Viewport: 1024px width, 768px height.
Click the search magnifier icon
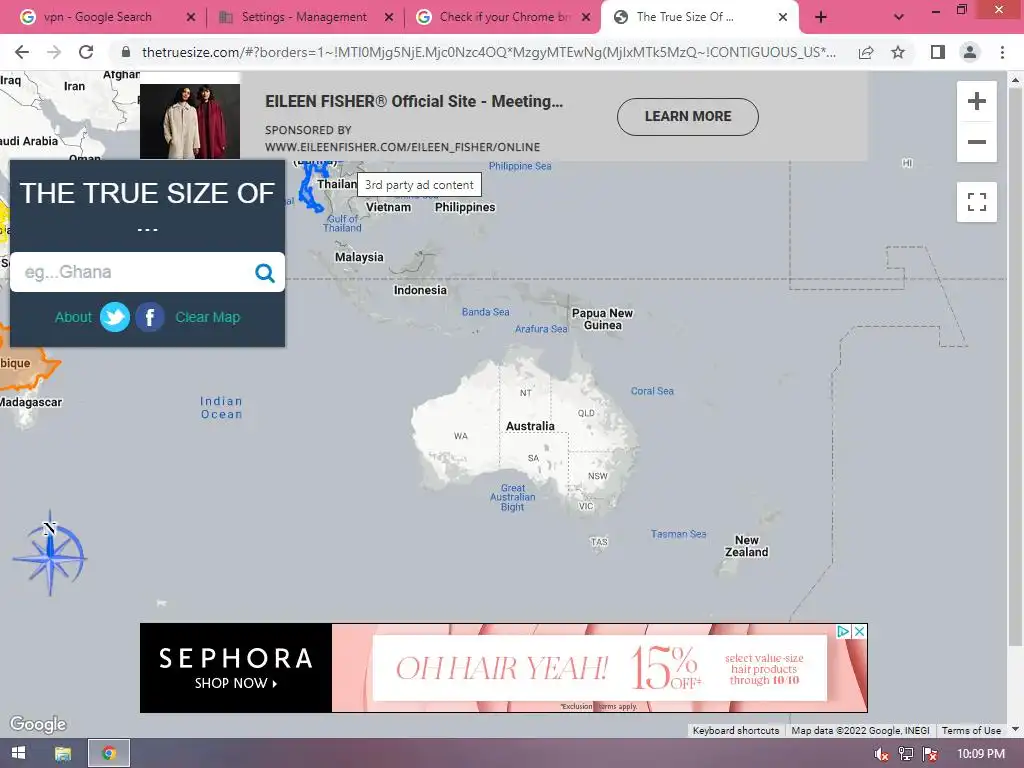(264, 272)
